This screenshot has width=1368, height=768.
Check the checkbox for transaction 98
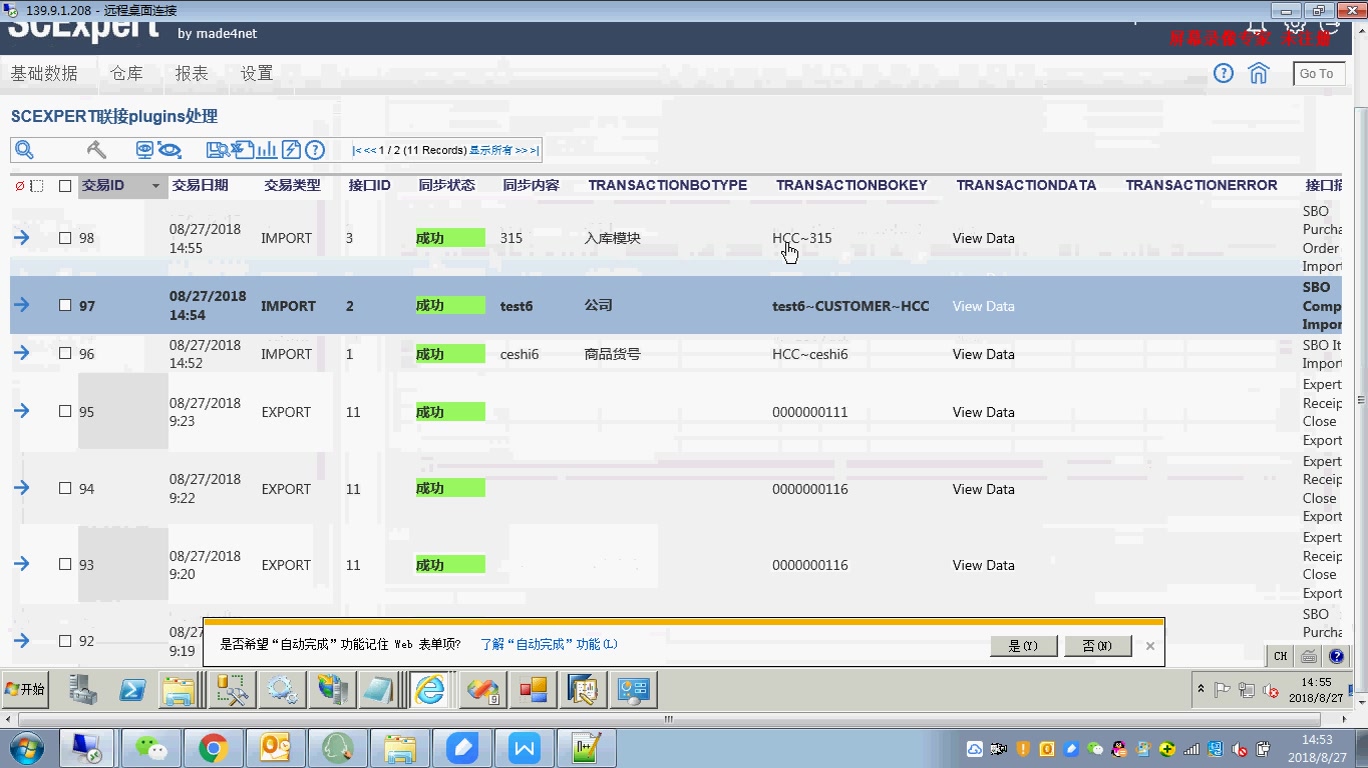(65, 237)
